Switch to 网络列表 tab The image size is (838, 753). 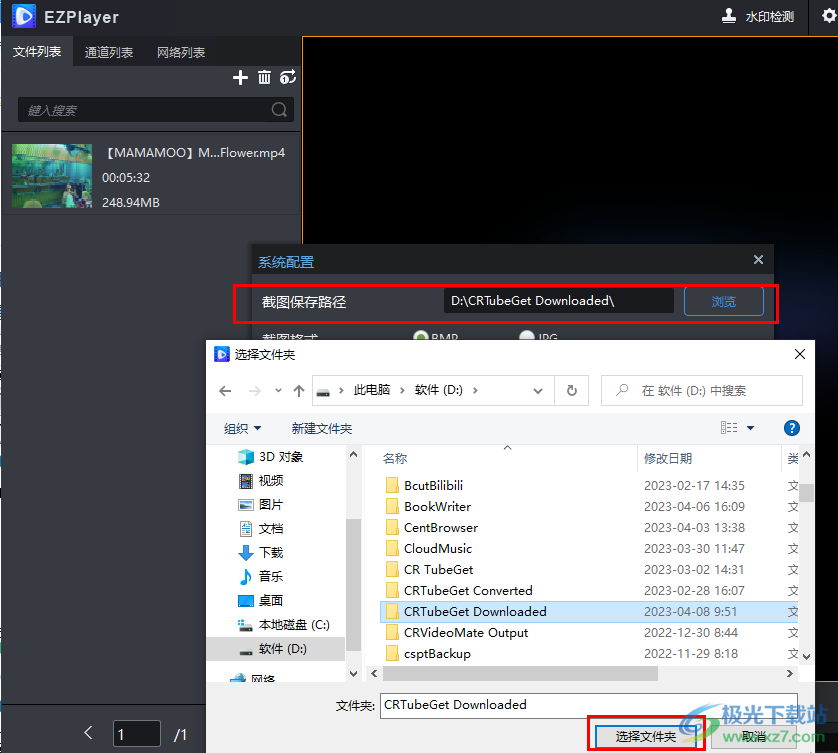pos(181,52)
